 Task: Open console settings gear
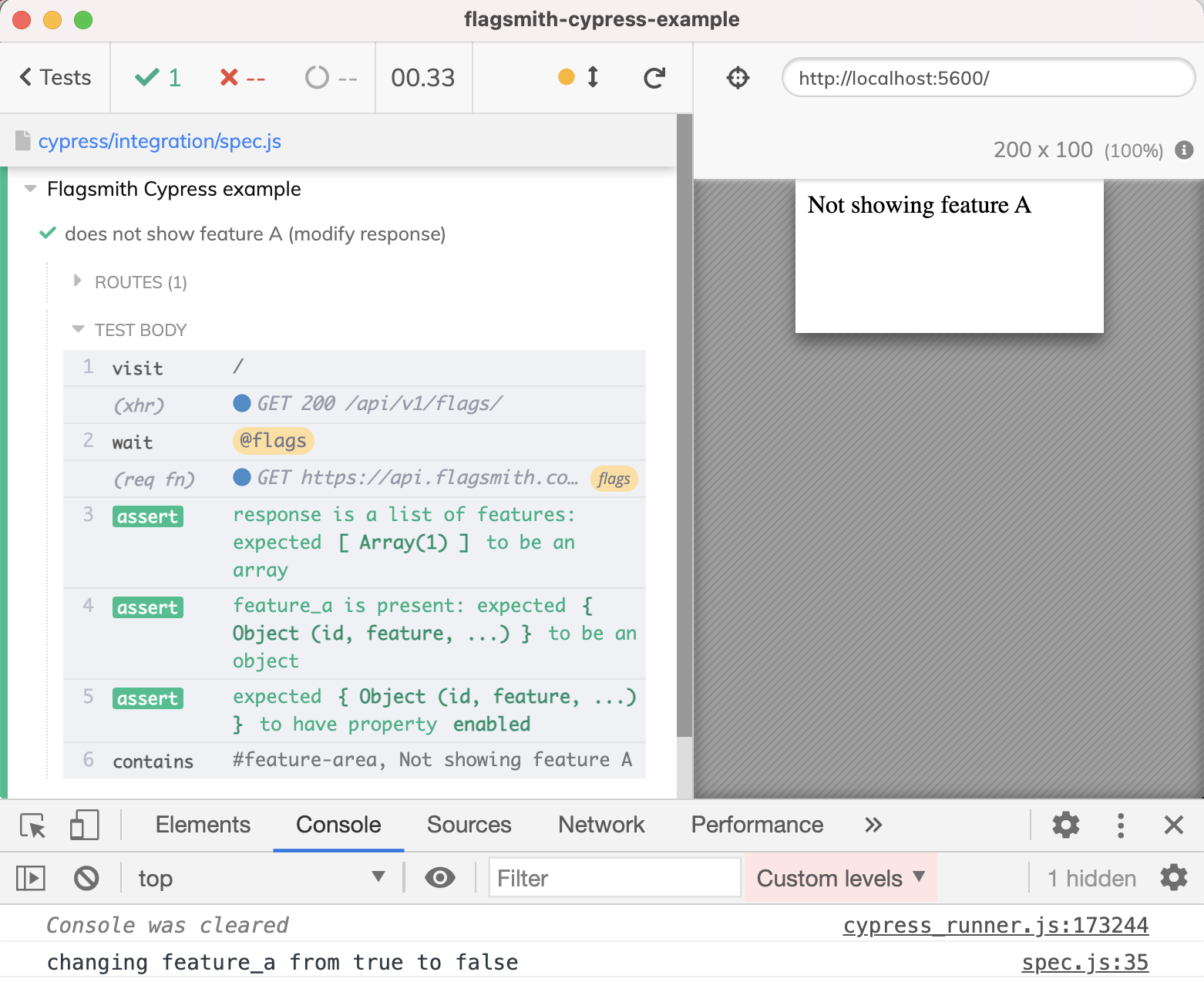click(x=1174, y=878)
